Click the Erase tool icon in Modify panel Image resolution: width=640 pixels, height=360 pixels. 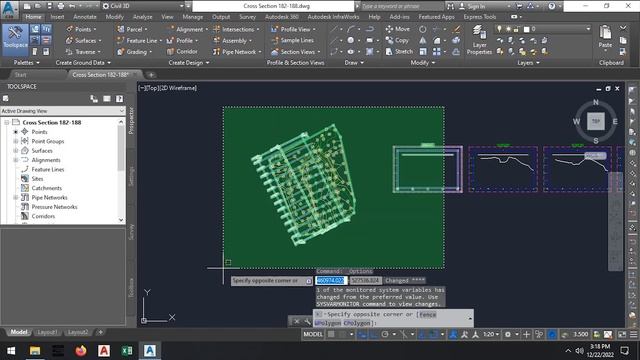point(456,29)
